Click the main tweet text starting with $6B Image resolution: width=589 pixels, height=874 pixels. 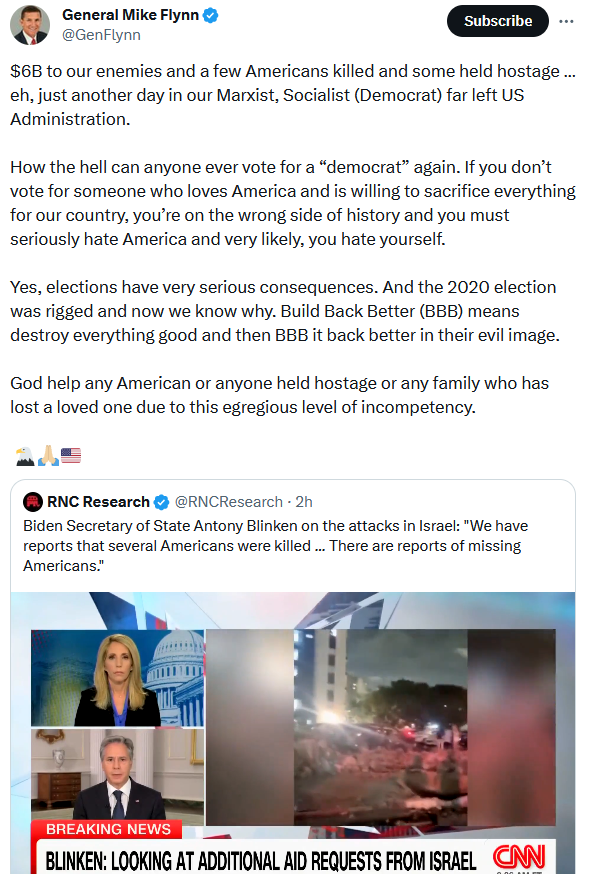tap(293, 95)
